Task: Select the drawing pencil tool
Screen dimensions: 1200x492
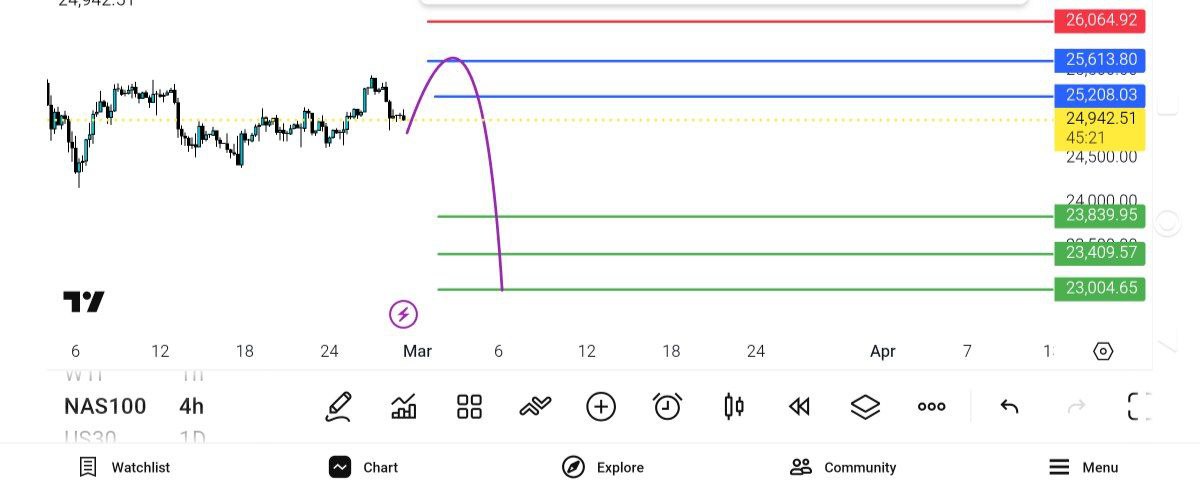Action: click(x=339, y=407)
